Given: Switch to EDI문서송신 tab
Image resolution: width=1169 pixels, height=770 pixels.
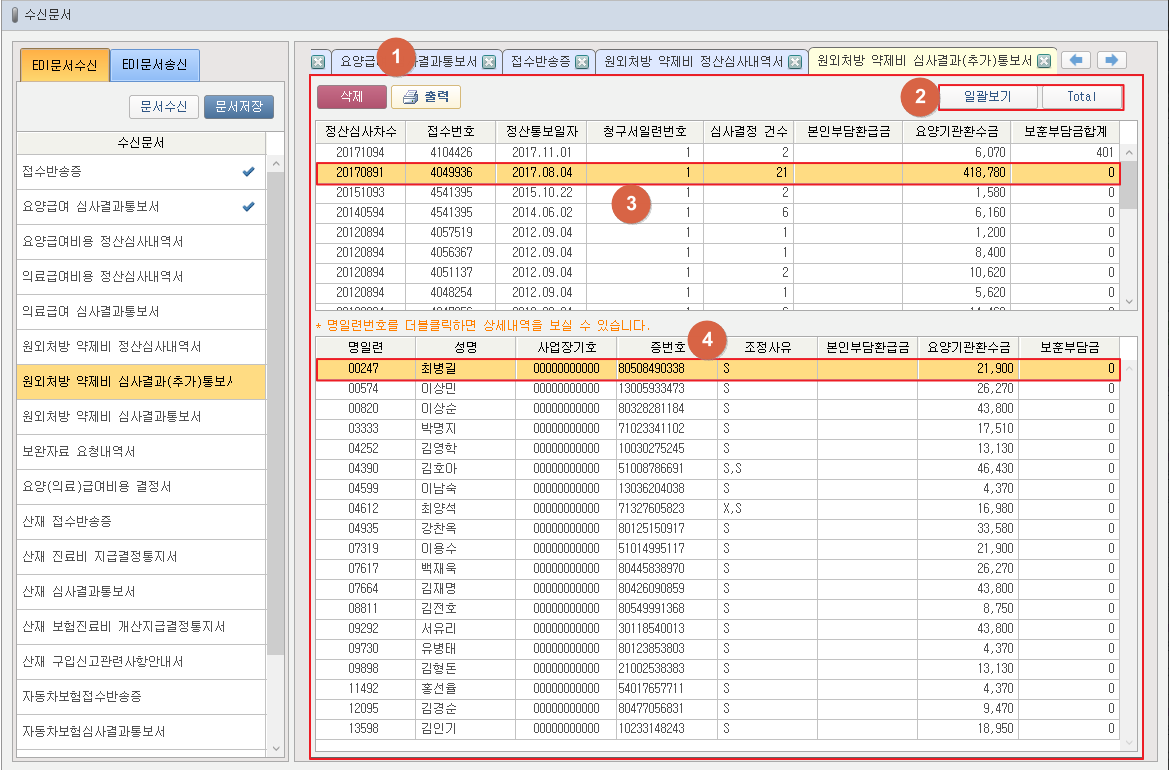Looking at the screenshot, I should pyautogui.click(x=154, y=65).
